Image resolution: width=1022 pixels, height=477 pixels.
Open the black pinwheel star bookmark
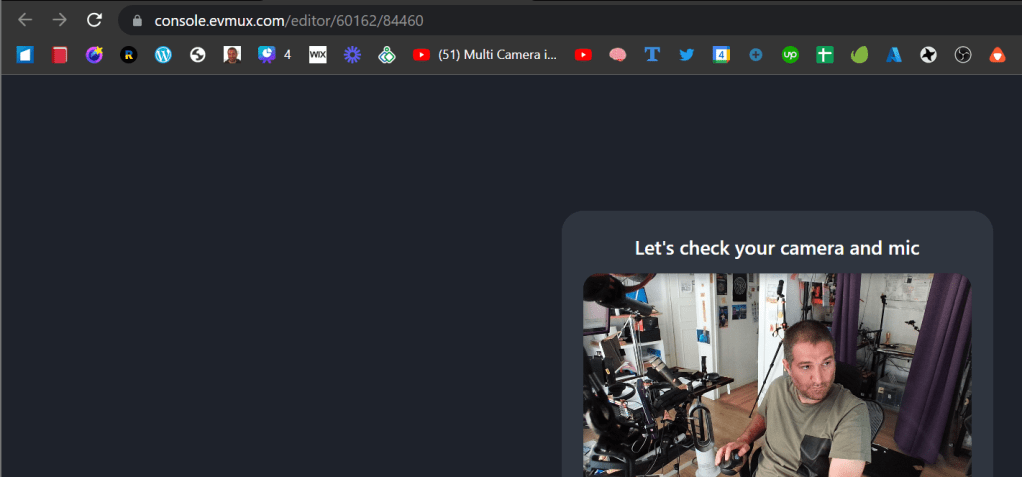click(928, 55)
